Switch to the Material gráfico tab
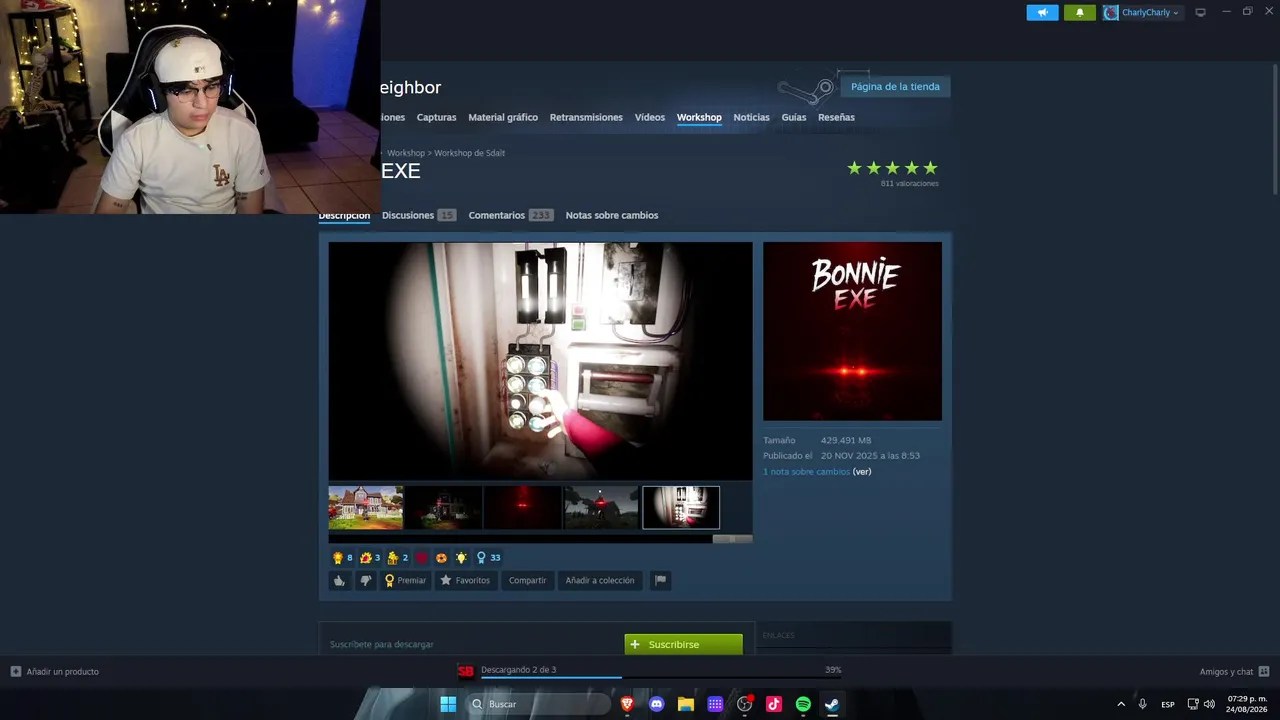This screenshot has height=720, width=1280. point(503,117)
